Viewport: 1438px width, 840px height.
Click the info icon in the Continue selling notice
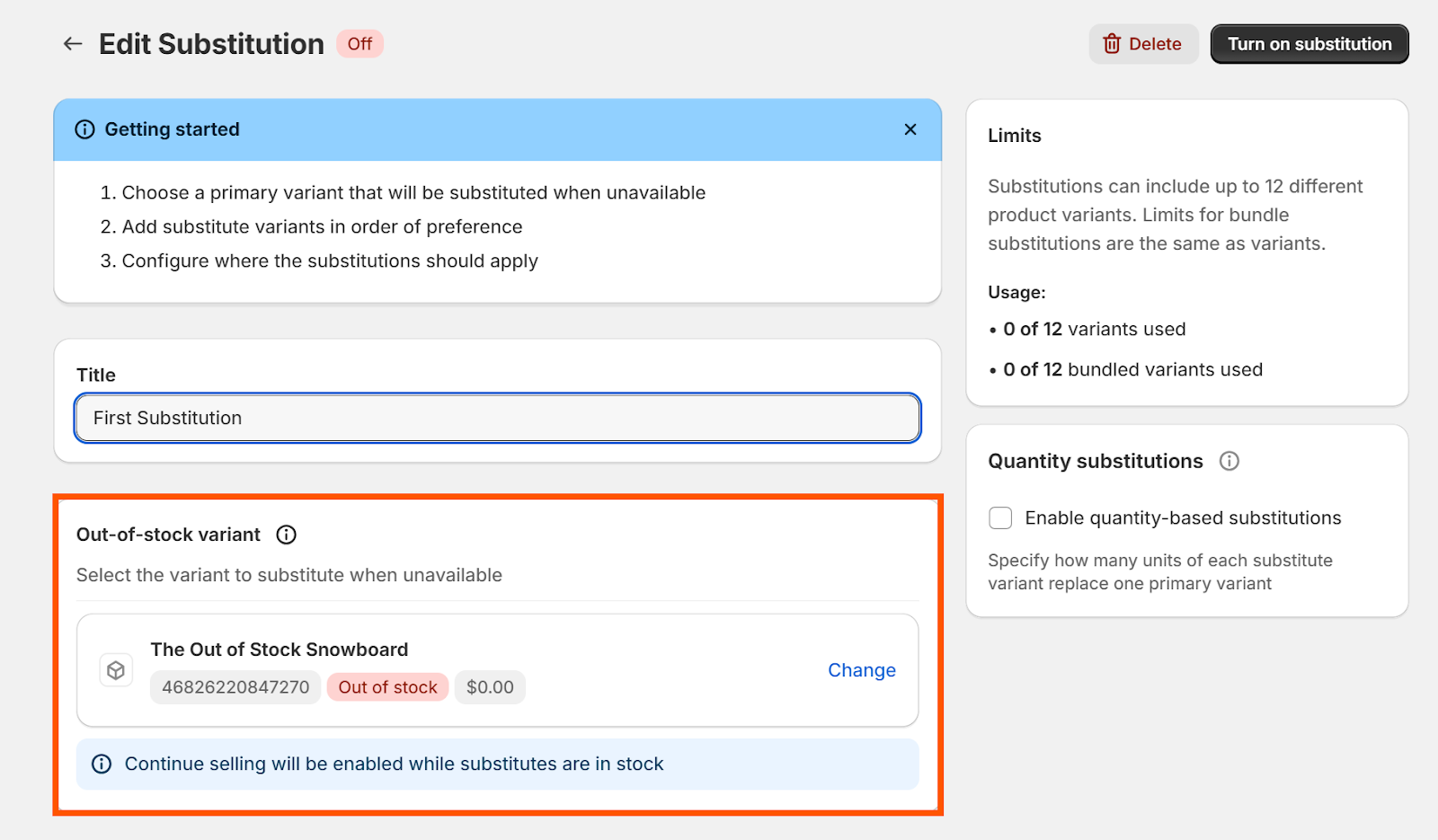pyautogui.click(x=102, y=764)
